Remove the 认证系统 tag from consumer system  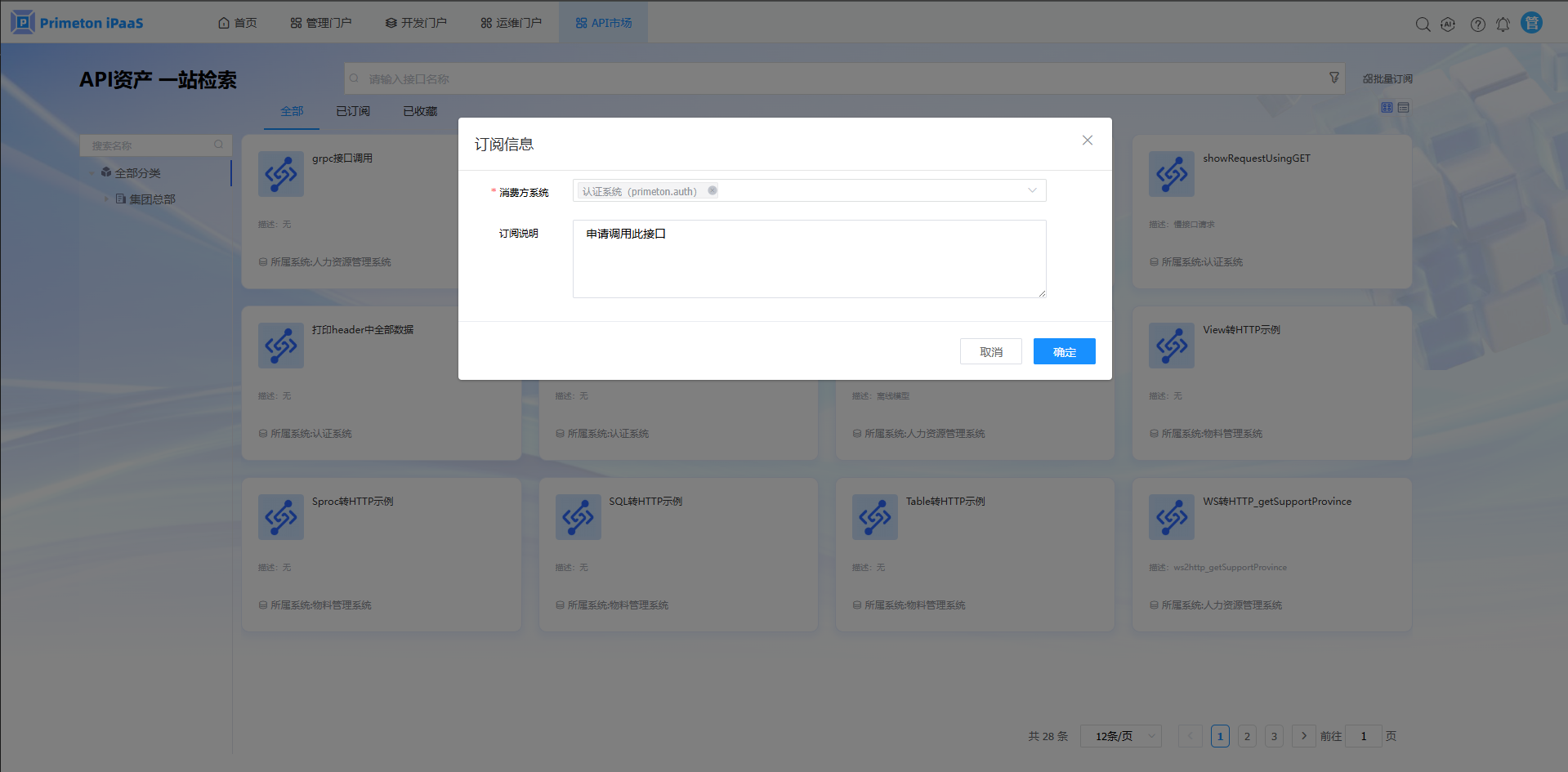(713, 190)
